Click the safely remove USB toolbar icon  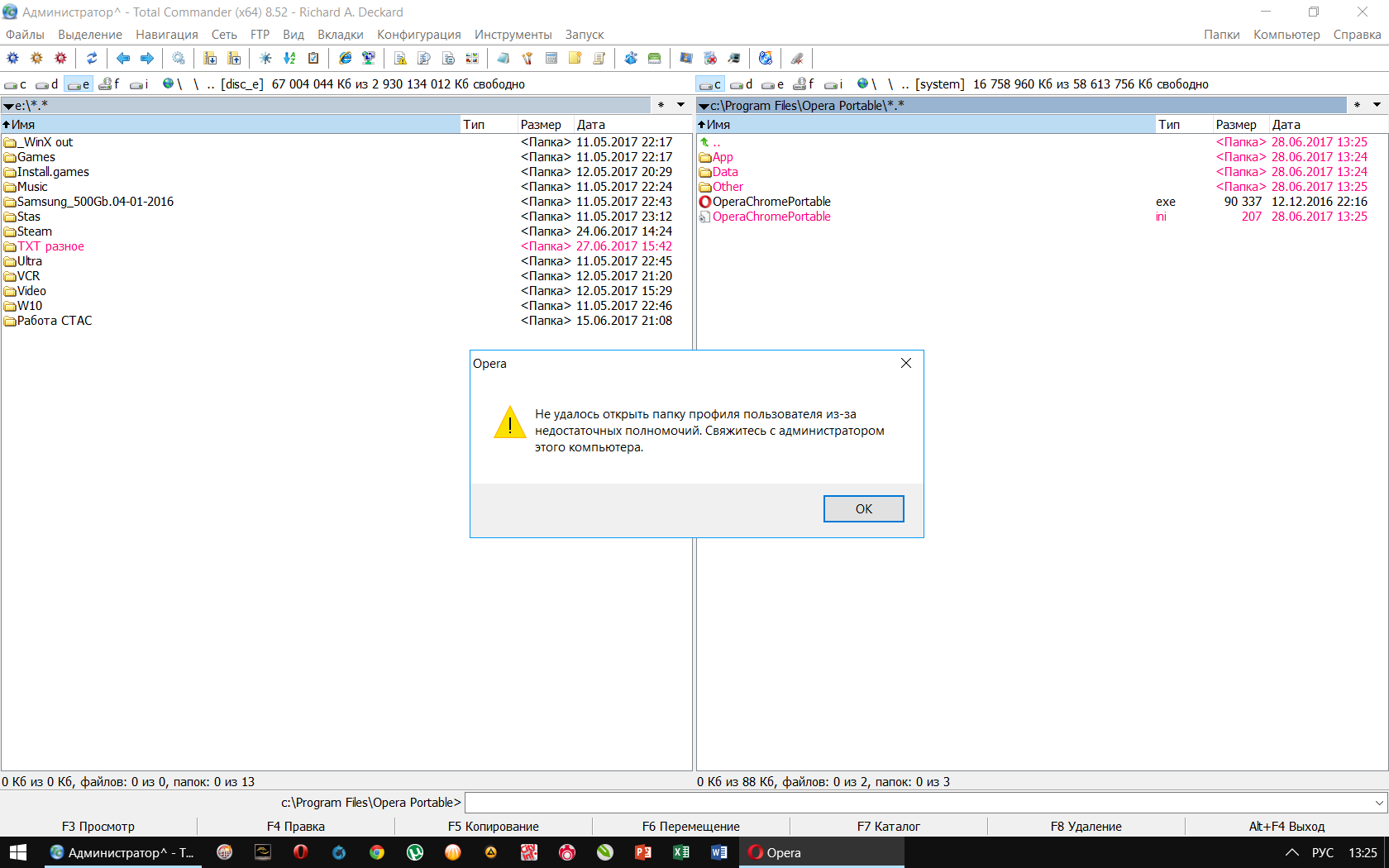797,58
